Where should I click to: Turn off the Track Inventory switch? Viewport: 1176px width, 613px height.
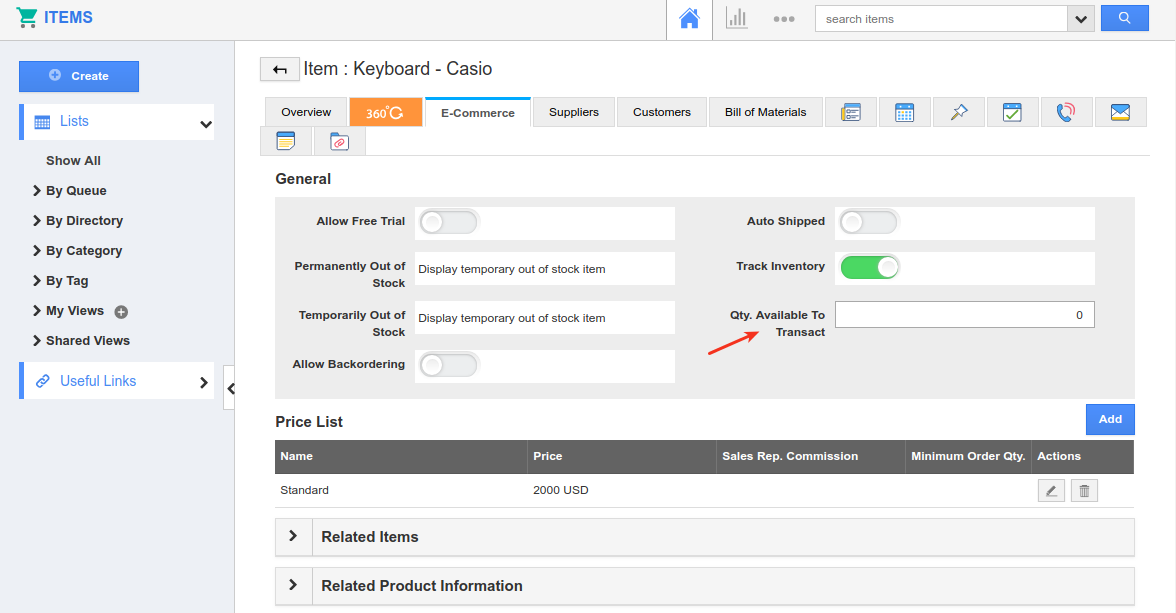point(869,267)
